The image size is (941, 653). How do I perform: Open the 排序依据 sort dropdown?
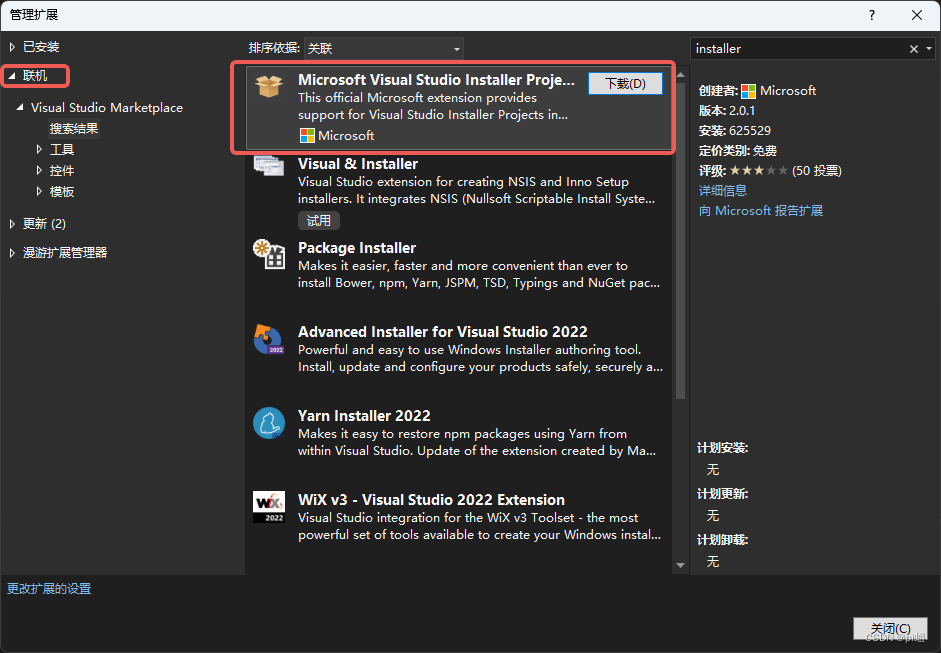click(x=383, y=49)
